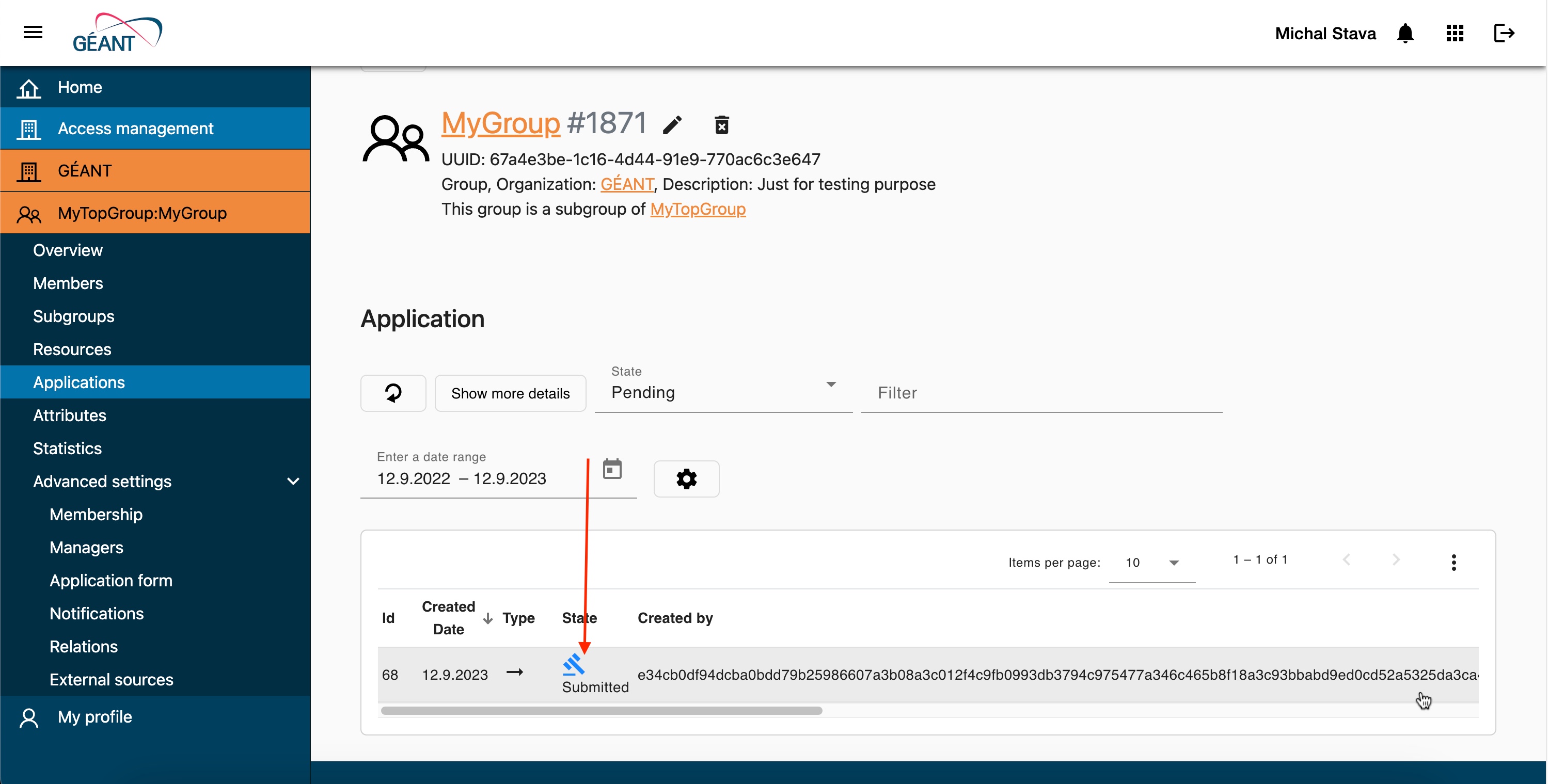Click the 12.9.2023 created date cell

[x=455, y=675]
